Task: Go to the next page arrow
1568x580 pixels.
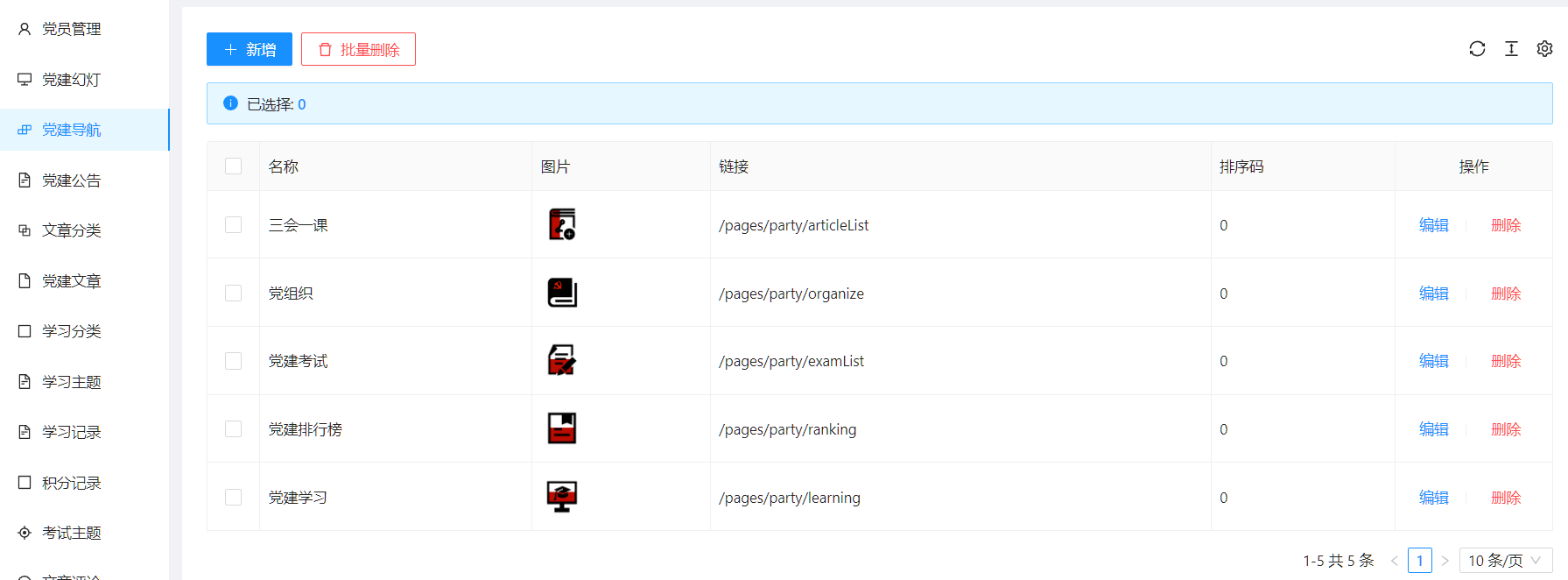Action: coord(1445,561)
